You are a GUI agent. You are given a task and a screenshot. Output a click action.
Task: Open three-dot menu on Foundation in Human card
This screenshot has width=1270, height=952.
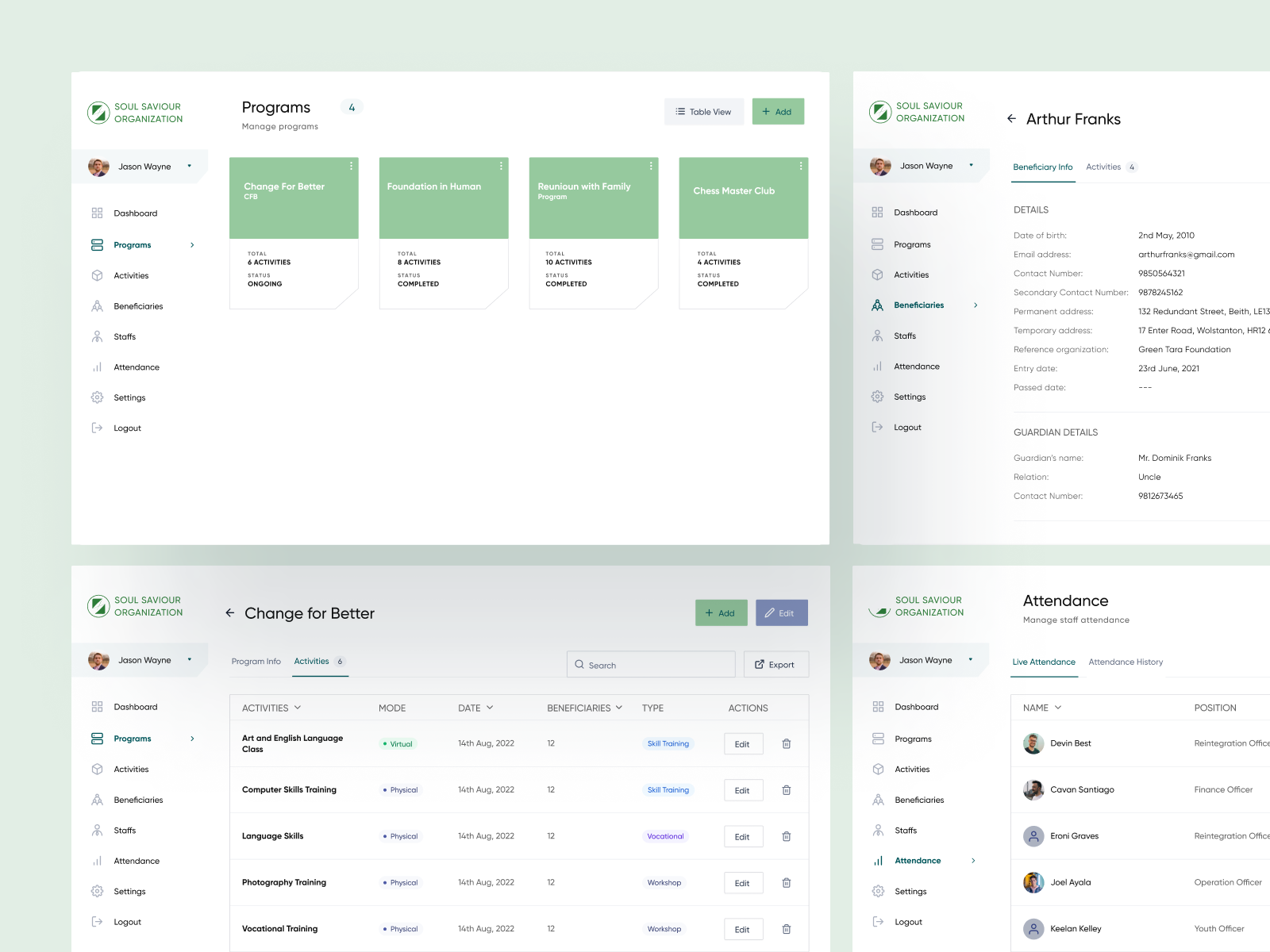click(x=501, y=166)
